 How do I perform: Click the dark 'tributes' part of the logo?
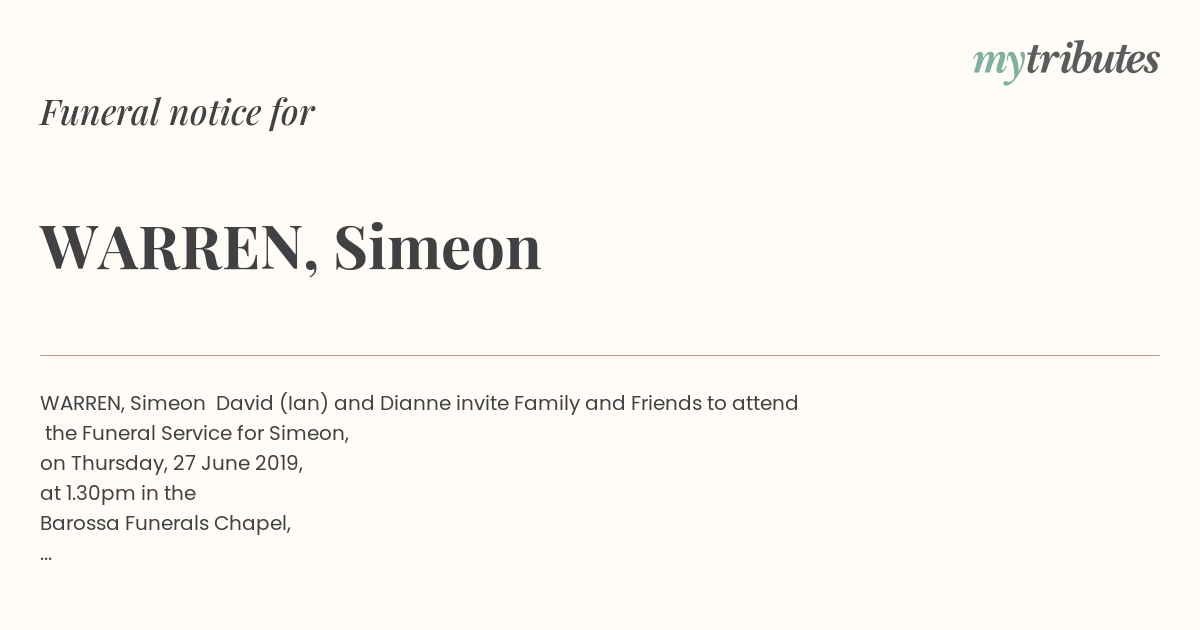coord(1093,59)
